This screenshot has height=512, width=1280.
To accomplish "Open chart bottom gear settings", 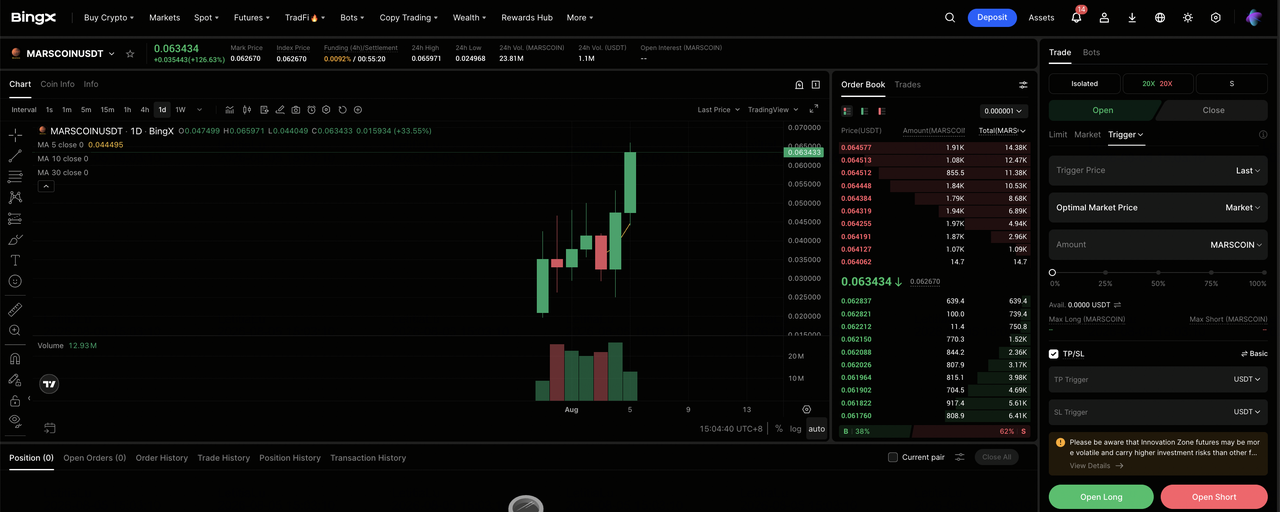I will [x=807, y=409].
